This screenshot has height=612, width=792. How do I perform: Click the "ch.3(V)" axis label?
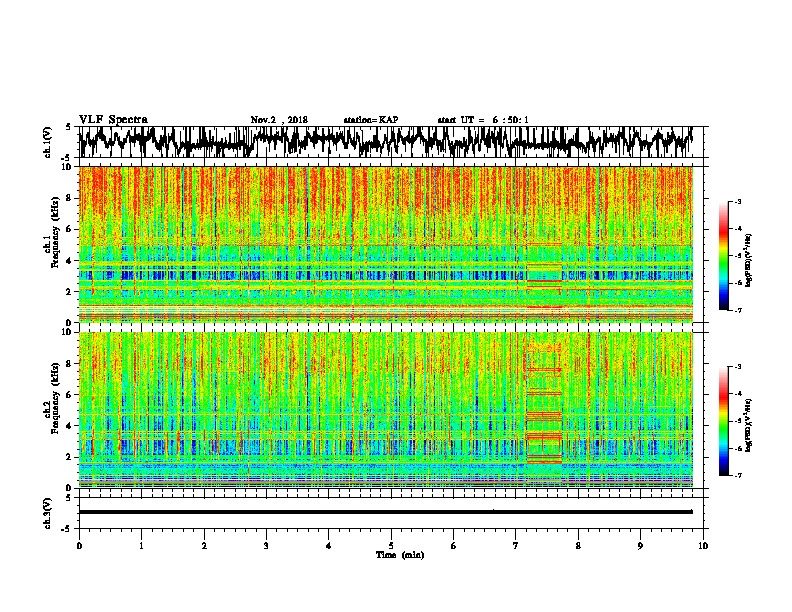click(x=47, y=513)
